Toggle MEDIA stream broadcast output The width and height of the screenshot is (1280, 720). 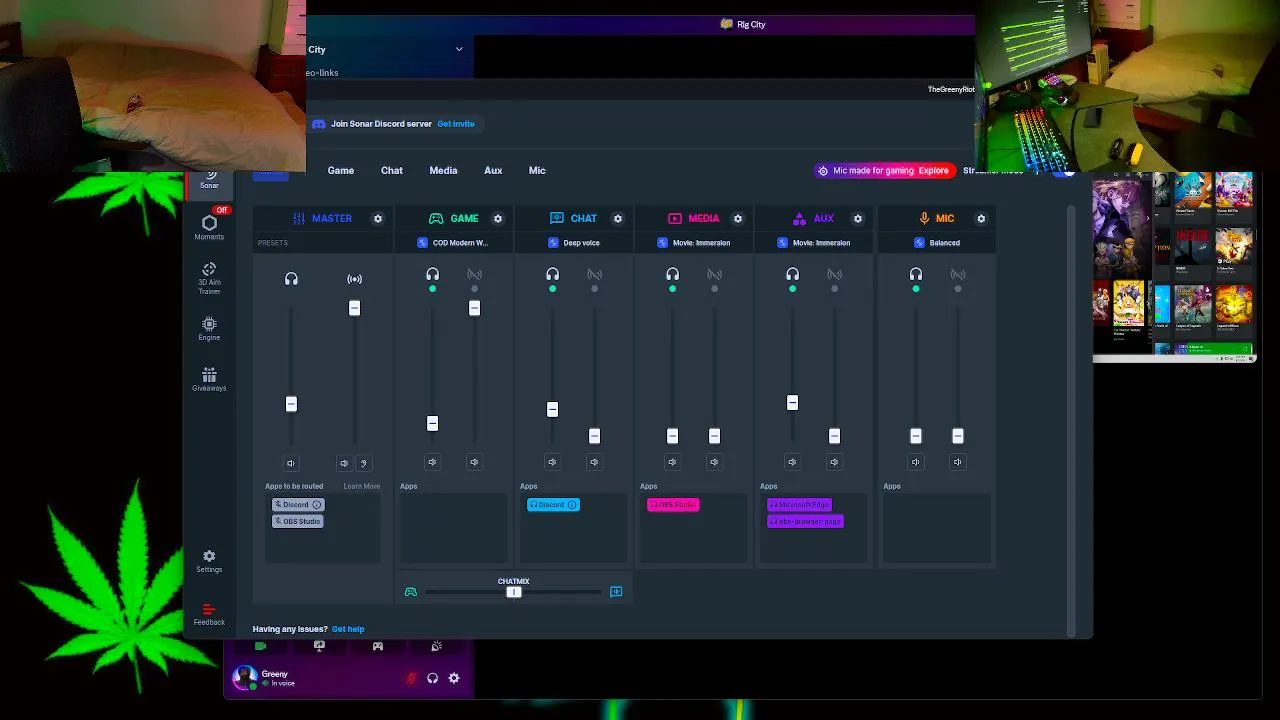(x=714, y=275)
